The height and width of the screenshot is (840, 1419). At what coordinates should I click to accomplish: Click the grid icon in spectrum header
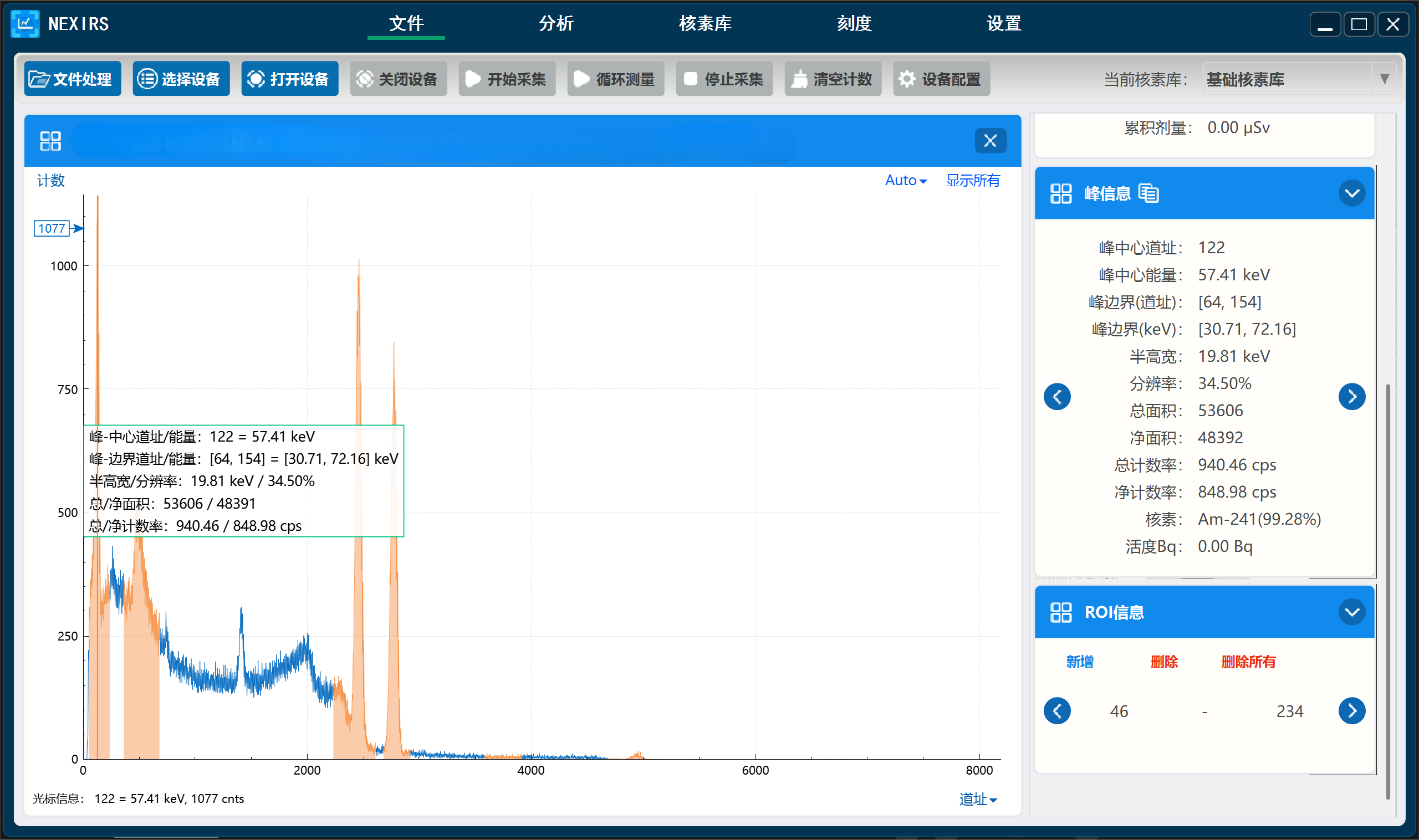50,141
